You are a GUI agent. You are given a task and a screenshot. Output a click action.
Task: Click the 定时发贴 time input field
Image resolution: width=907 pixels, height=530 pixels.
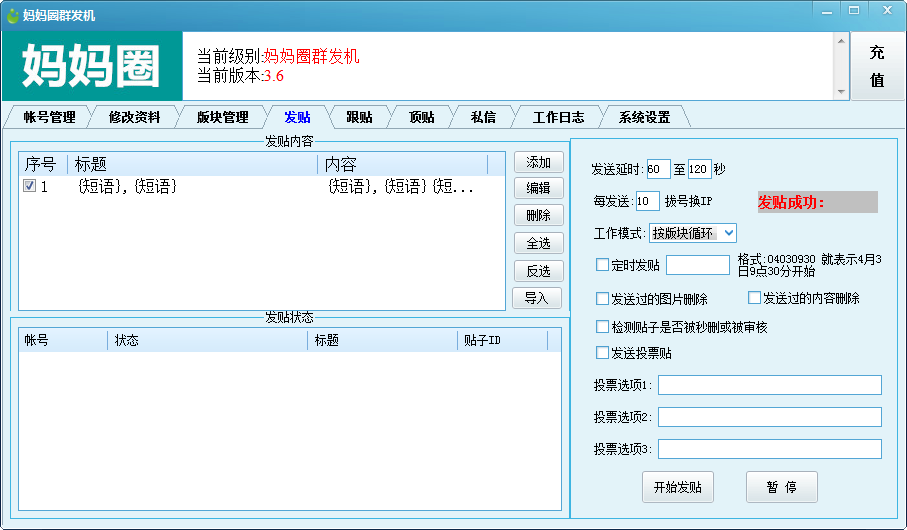698,265
